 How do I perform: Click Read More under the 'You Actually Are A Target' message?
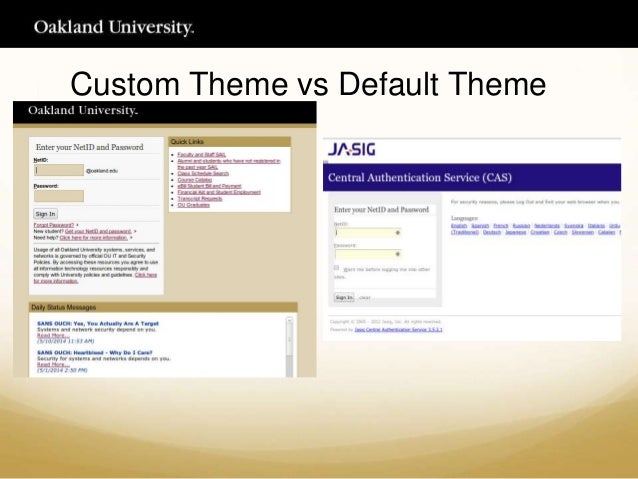[x=53, y=336]
